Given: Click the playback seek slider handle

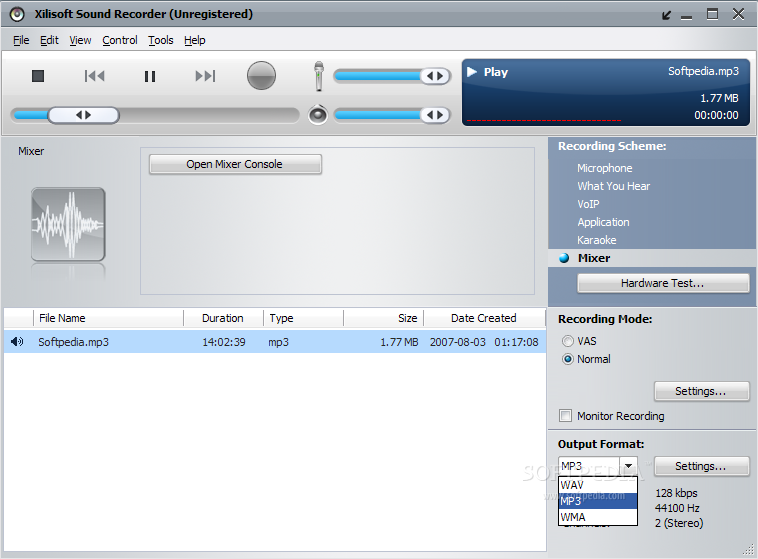Looking at the screenshot, I should click(x=84, y=115).
